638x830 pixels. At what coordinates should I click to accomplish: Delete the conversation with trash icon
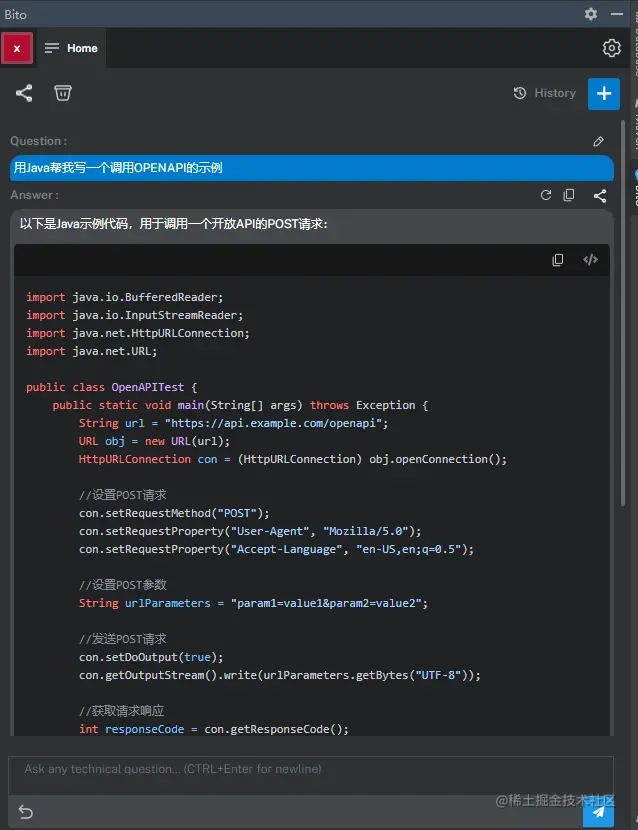62,93
